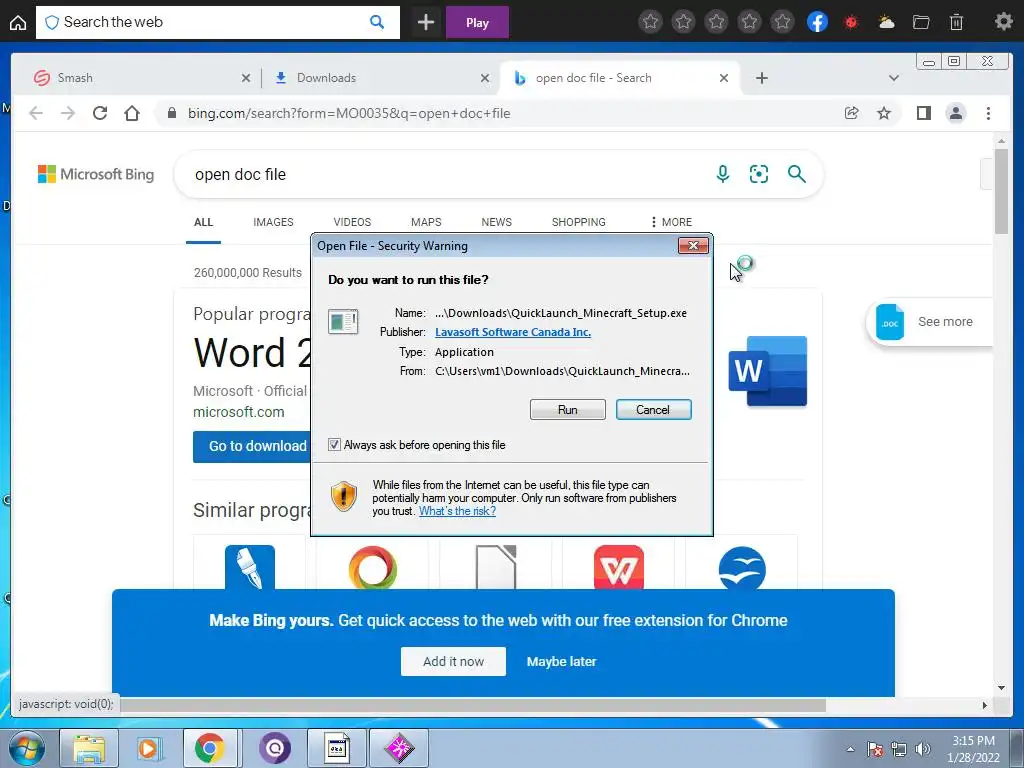1024x768 pixels.
Task: Click the Bing search magnifier button
Action: click(796, 174)
